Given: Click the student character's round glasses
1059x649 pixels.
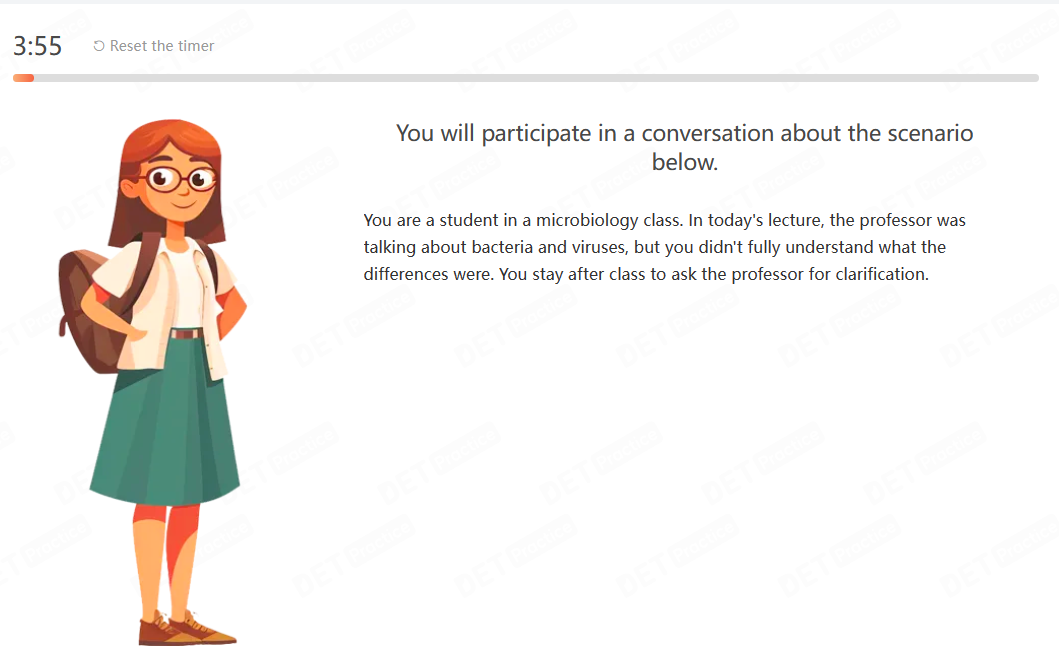Looking at the screenshot, I should [180, 179].
